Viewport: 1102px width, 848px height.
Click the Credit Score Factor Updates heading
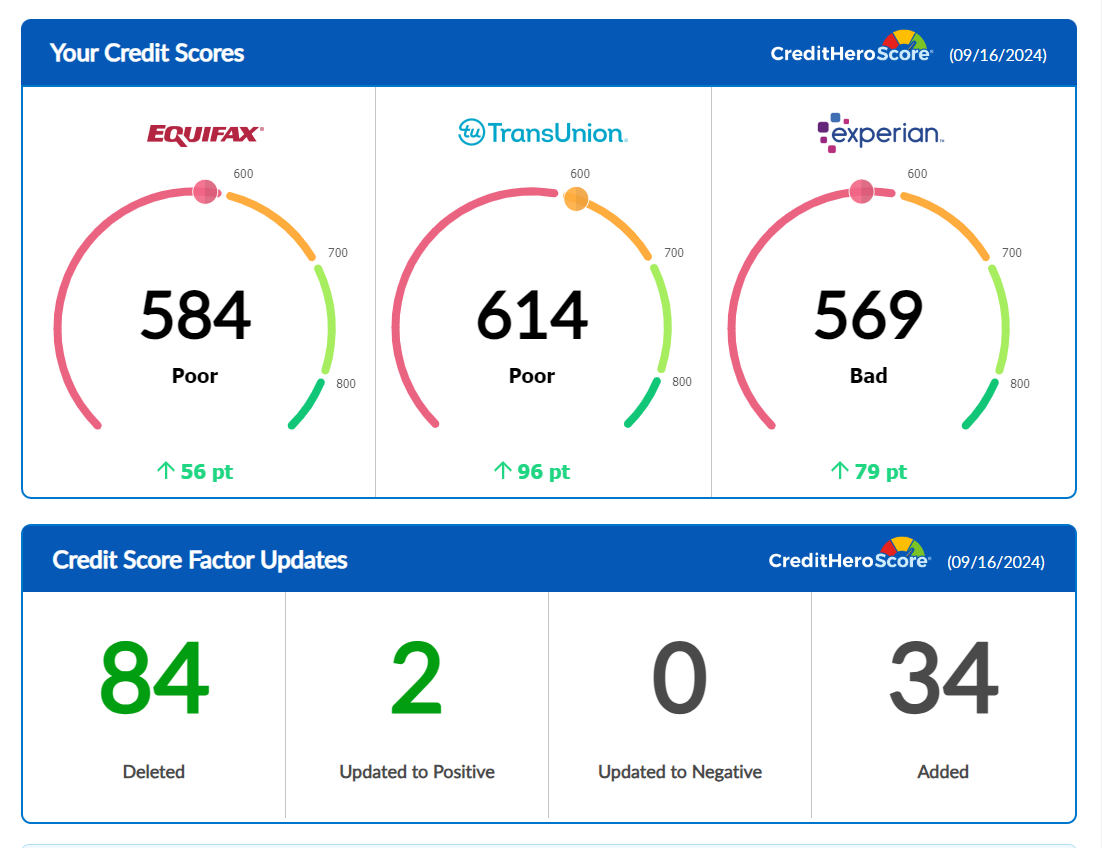pyautogui.click(x=200, y=560)
